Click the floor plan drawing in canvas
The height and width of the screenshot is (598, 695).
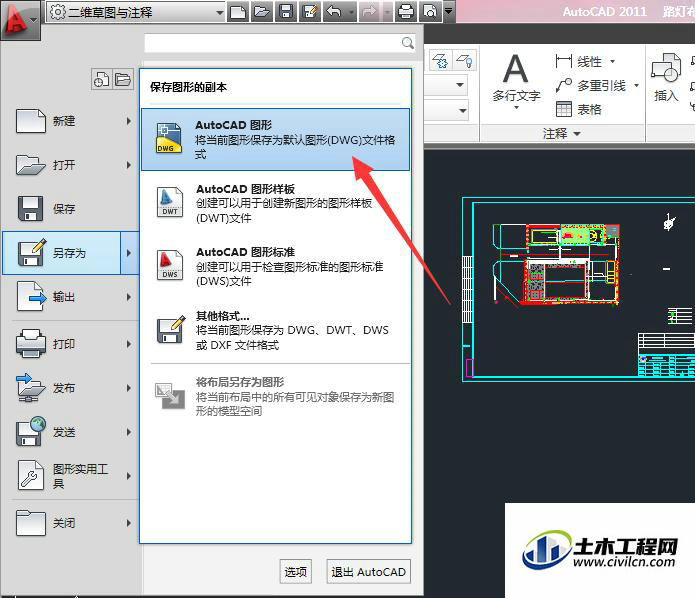coord(556,264)
